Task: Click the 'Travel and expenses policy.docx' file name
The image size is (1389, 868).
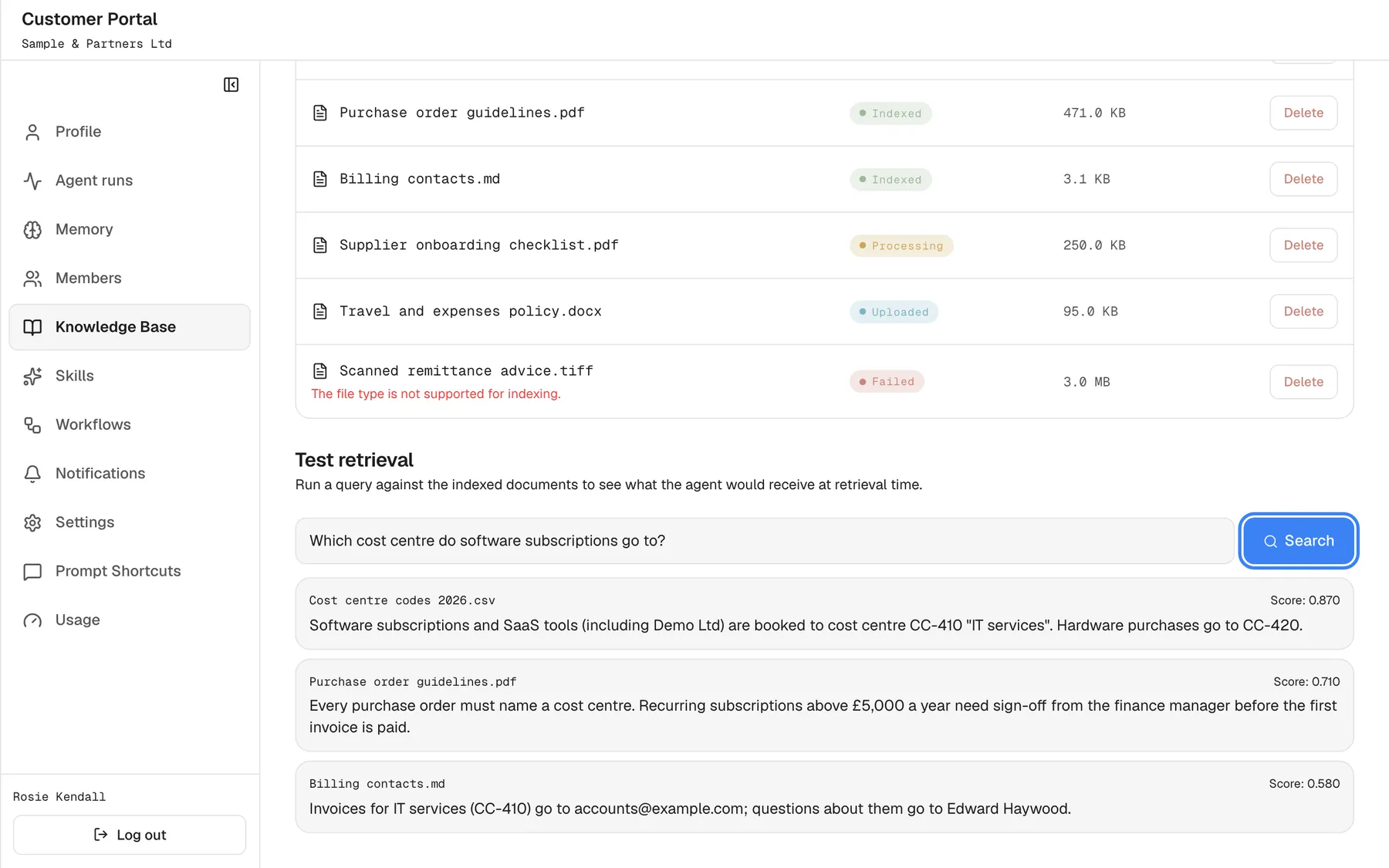Action: tap(471, 312)
